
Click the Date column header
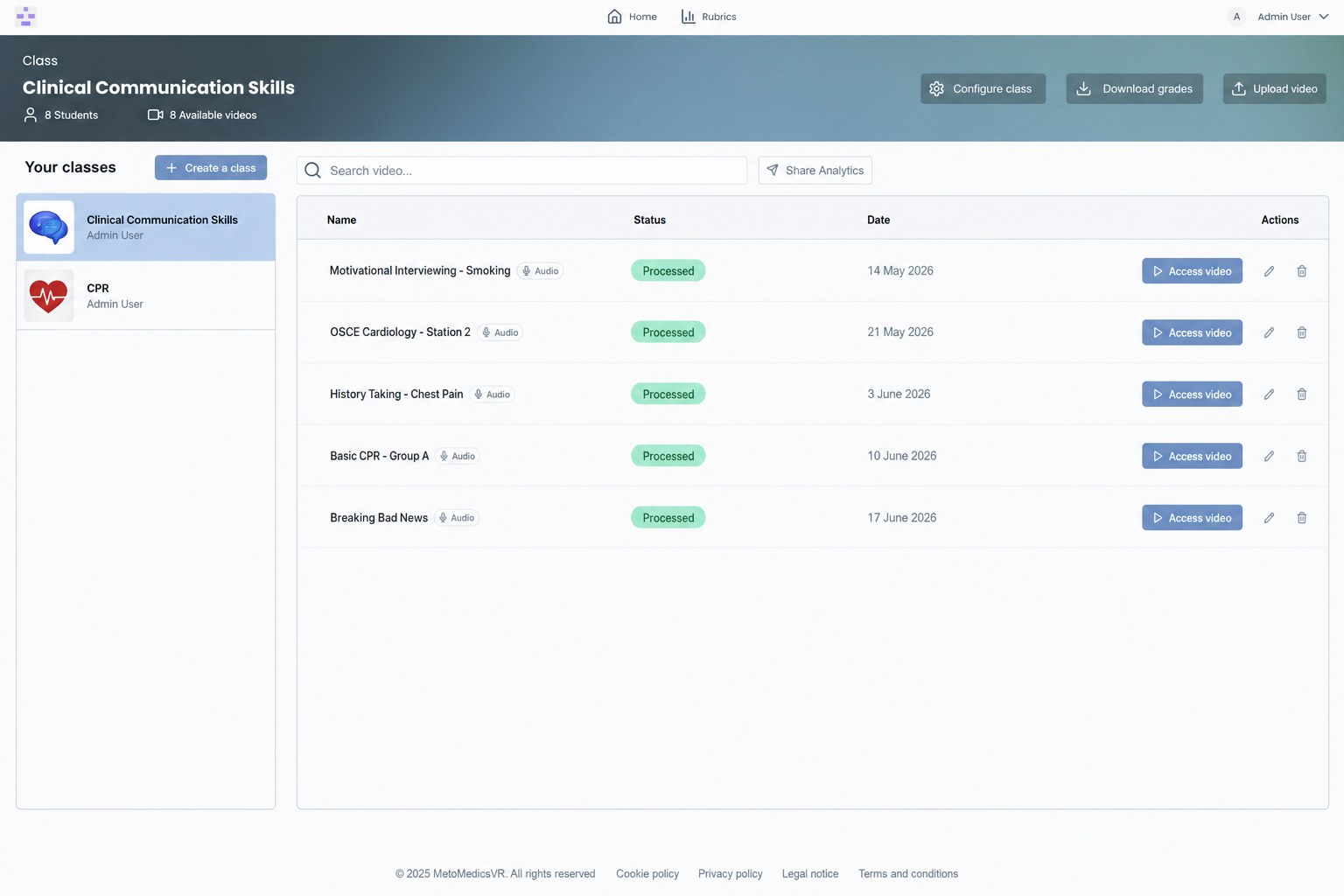[878, 220]
